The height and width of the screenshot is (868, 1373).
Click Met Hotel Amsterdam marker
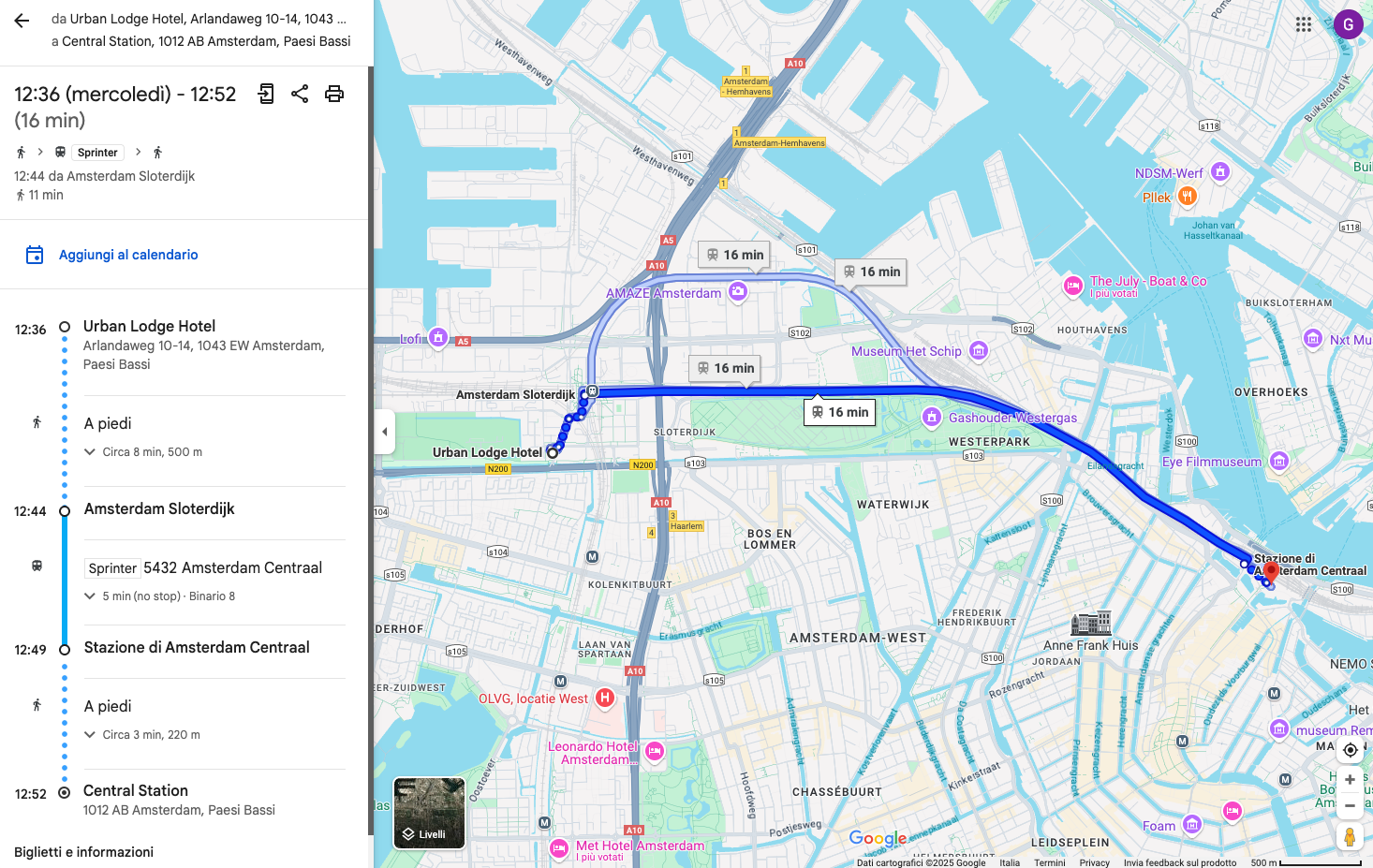pos(559,848)
